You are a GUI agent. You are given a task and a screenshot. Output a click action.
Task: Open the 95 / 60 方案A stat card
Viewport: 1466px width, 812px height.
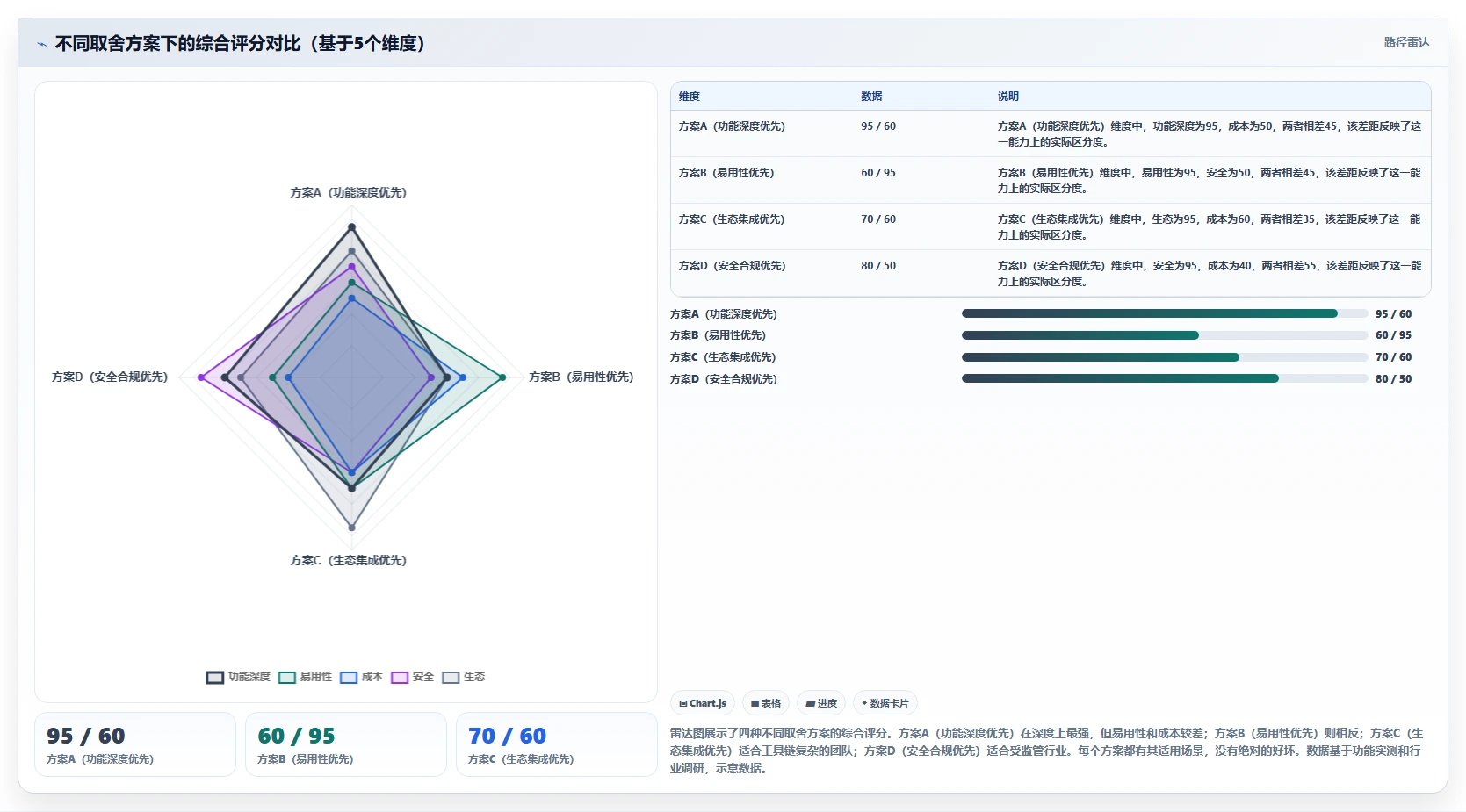click(135, 744)
